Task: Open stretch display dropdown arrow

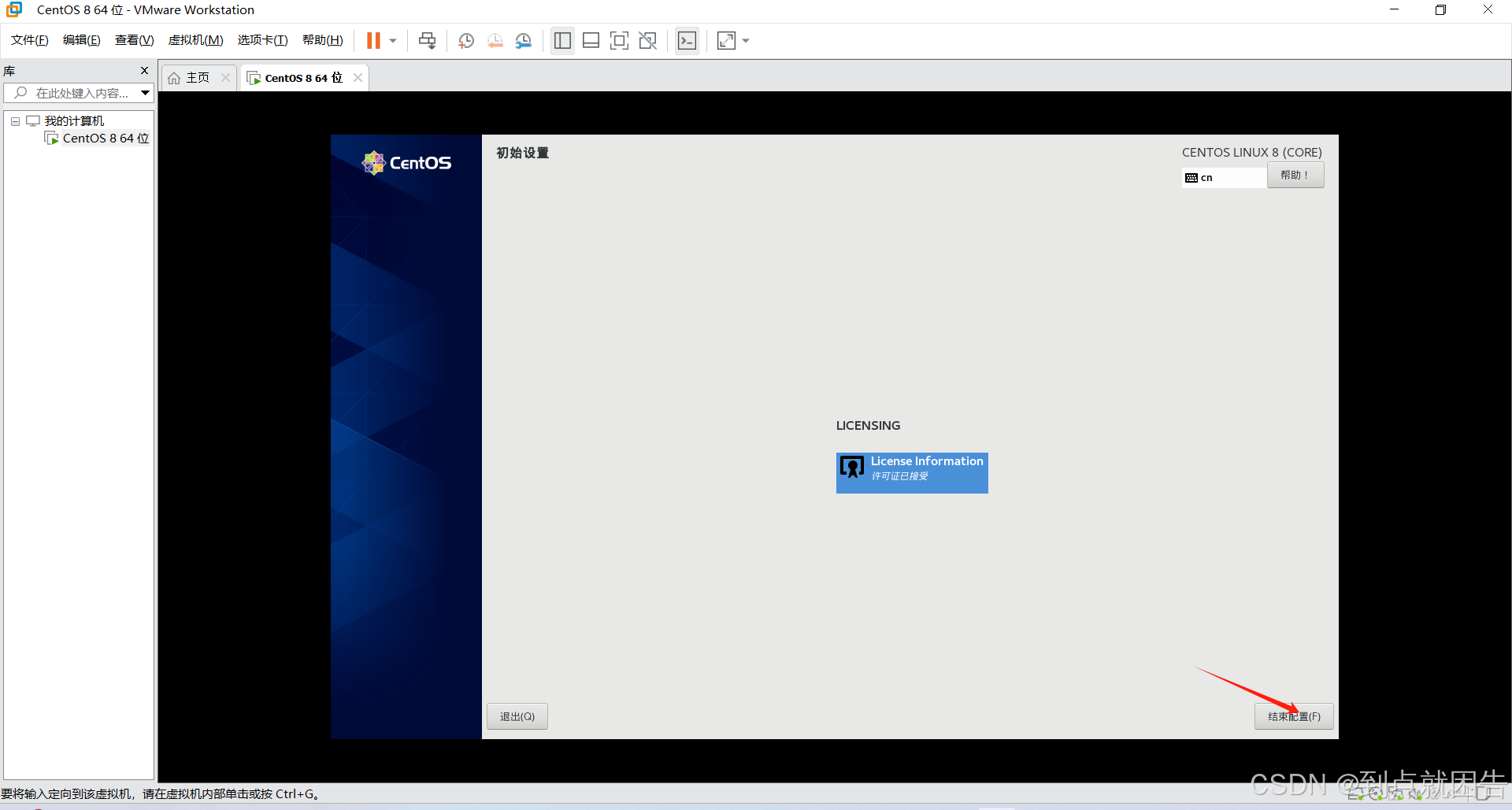Action: click(746, 41)
